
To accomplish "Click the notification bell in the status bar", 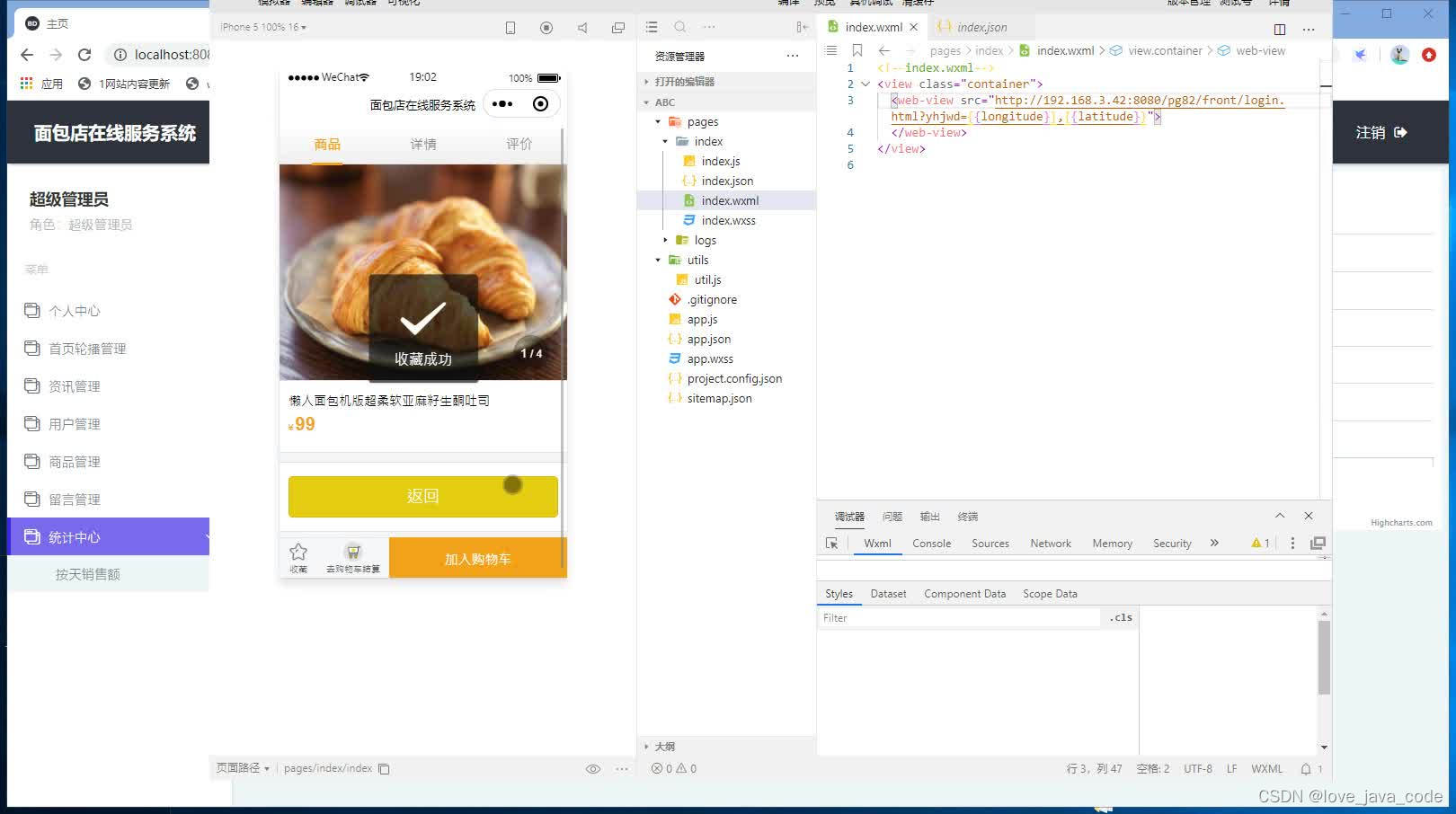I will [x=1306, y=769].
